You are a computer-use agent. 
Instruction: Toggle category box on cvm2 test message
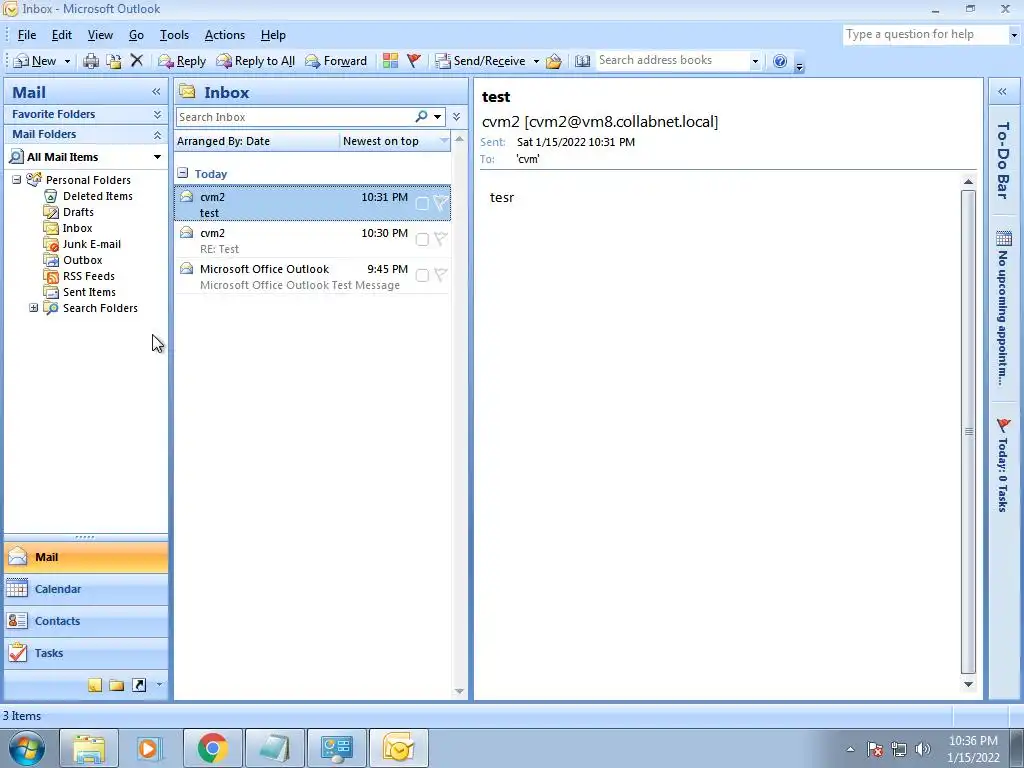[x=422, y=204]
